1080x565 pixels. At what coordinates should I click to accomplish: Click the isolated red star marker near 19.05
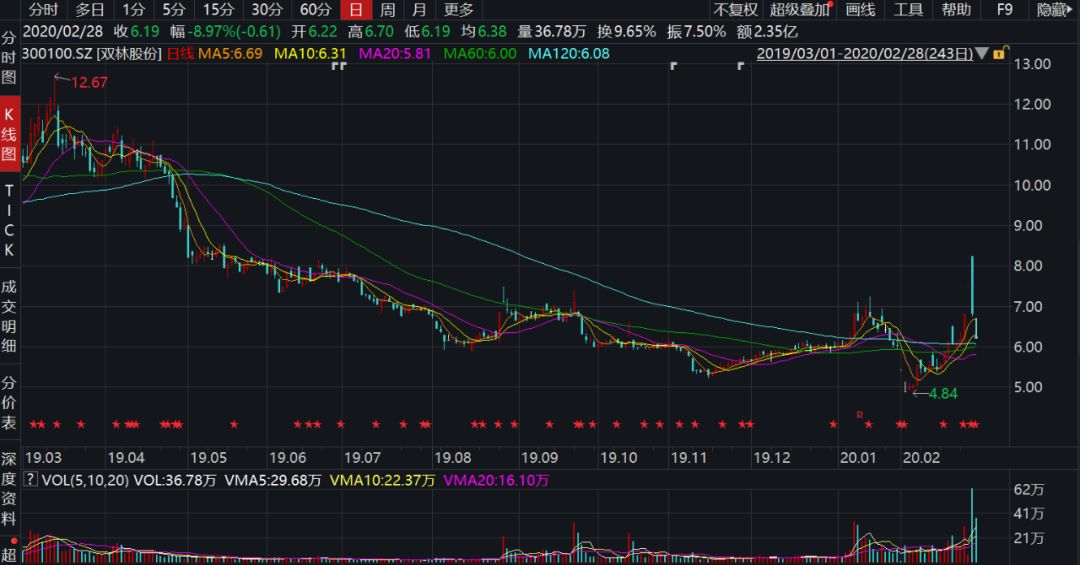[x=233, y=425]
